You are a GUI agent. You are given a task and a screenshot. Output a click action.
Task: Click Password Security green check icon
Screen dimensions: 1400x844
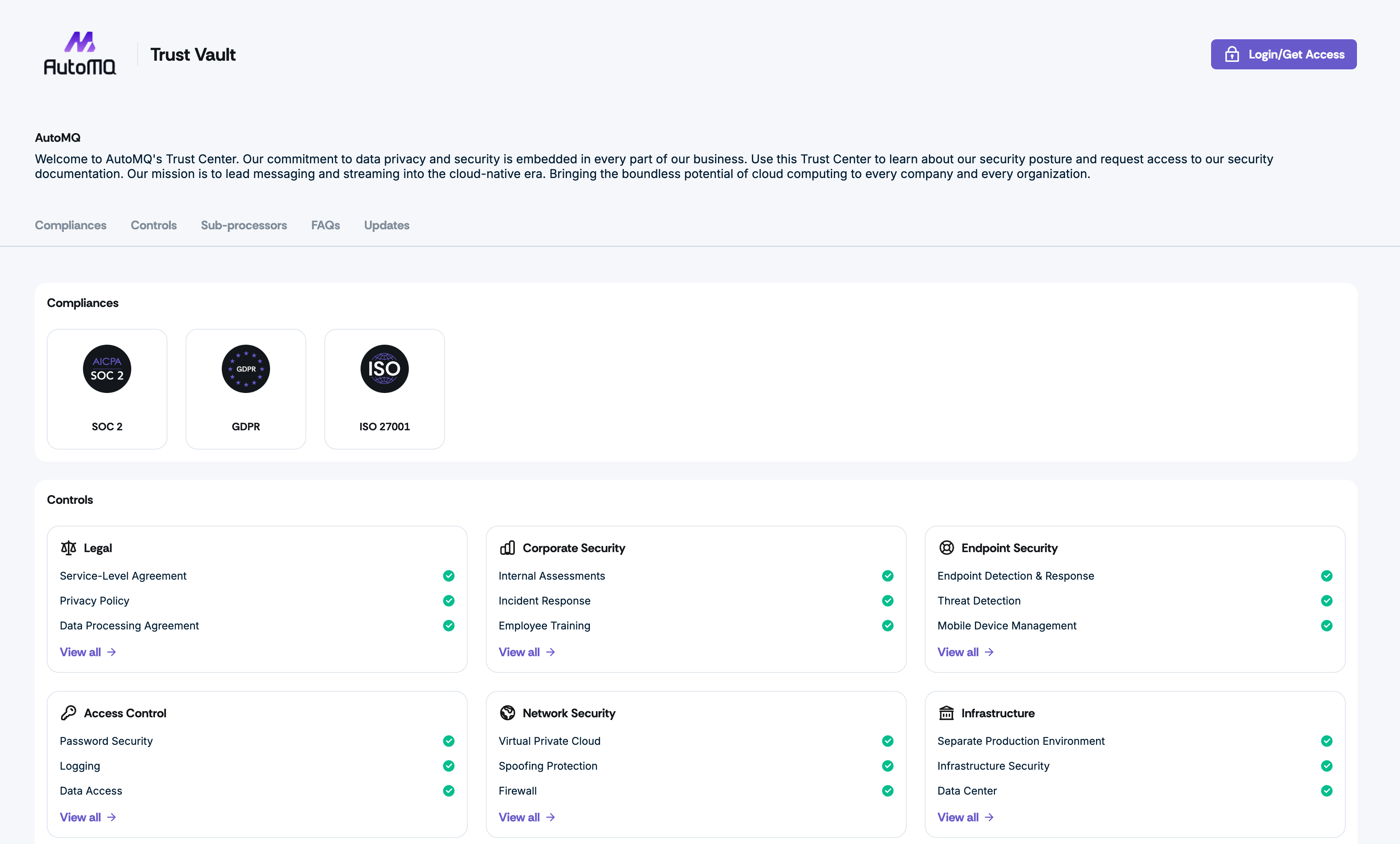(449, 741)
